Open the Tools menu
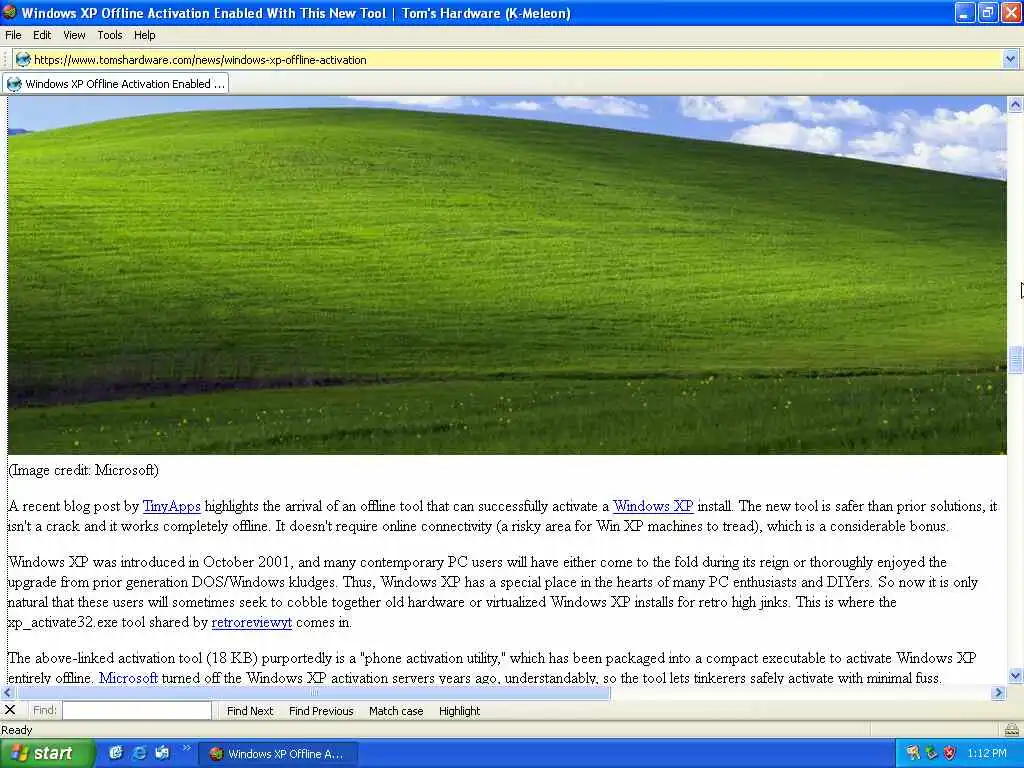 [x=110, y=35]
